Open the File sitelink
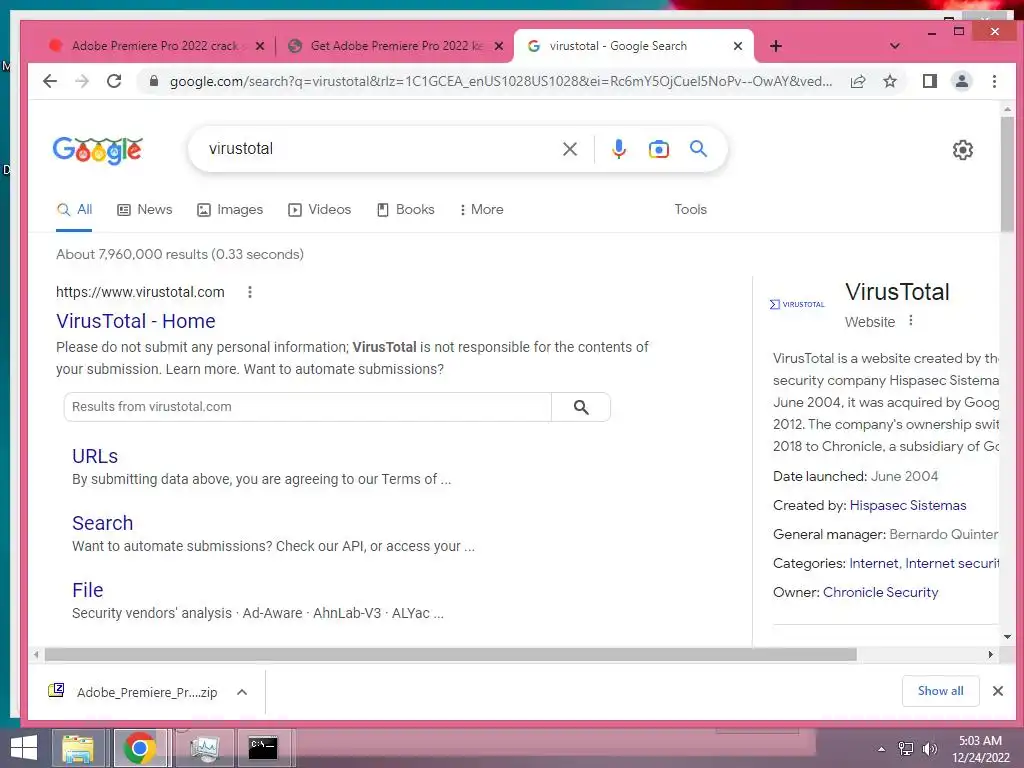Screen dimensions: 1024x768 click(x=88, y=590)
